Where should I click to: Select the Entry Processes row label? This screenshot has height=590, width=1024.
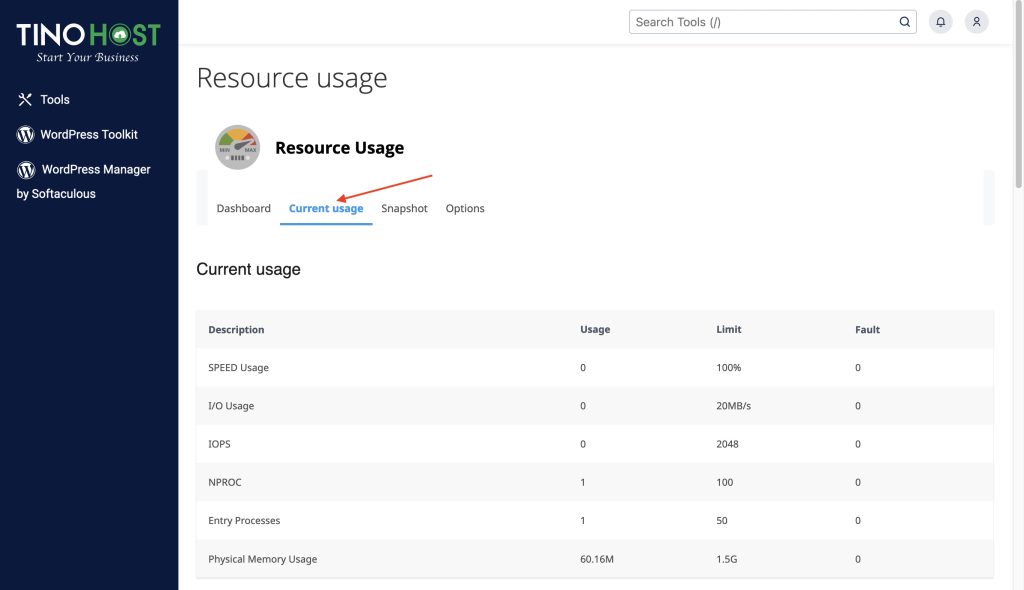[x=244, y=521]
